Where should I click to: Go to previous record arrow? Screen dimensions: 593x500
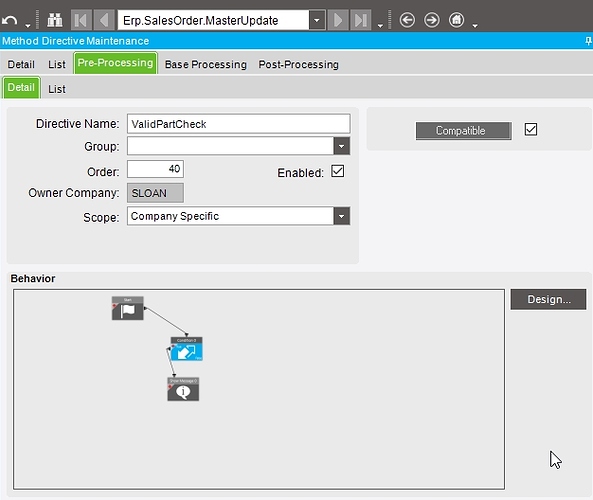(104, 20)
